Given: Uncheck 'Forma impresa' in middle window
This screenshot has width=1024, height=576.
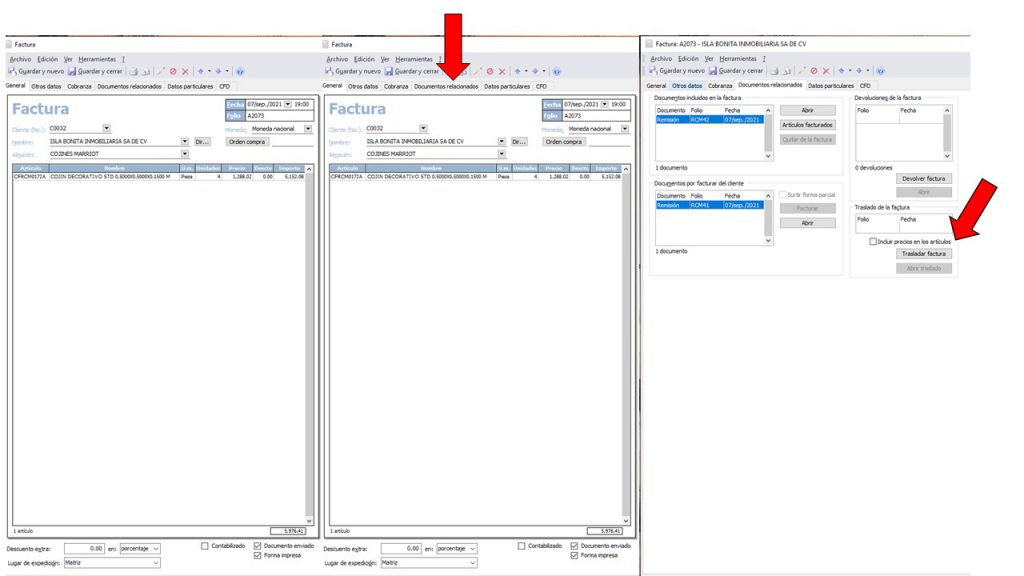Looking at the screenshot, I should tap(574, 555).
